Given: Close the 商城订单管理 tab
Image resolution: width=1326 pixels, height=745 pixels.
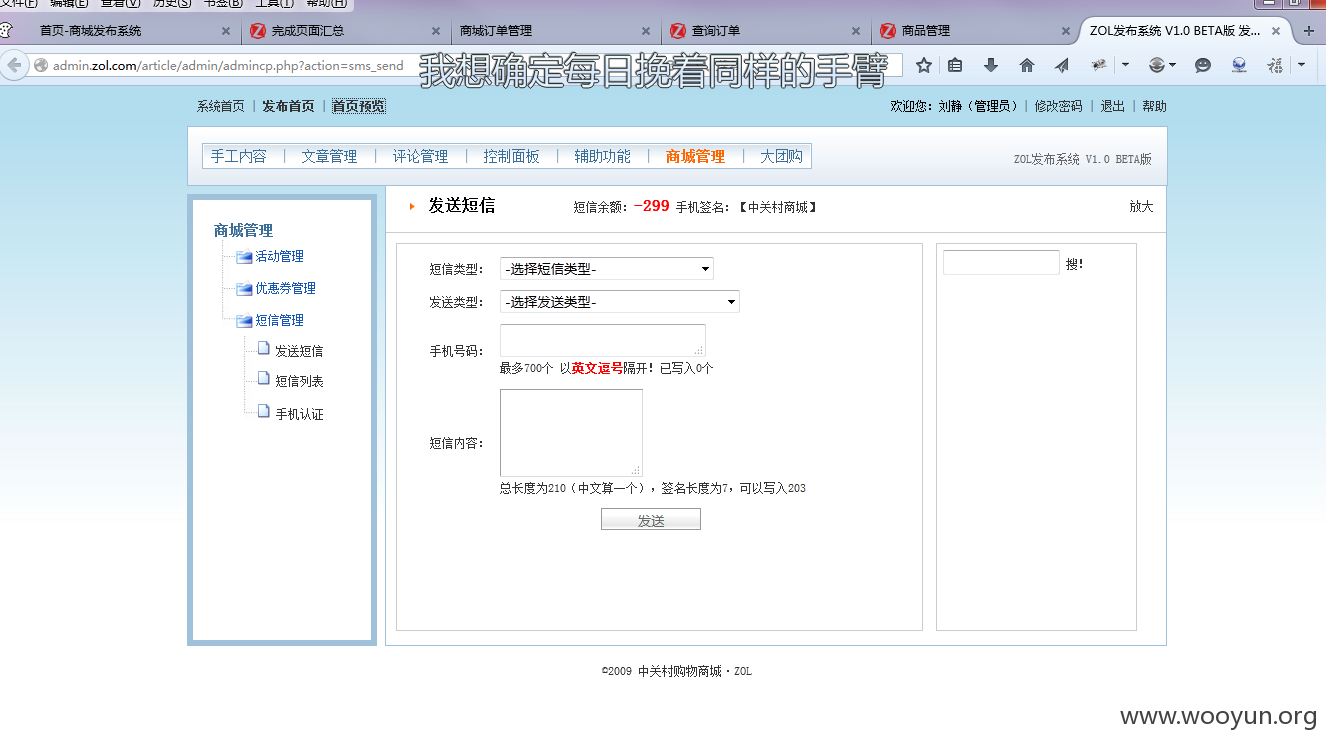Looking at the screenshot, I should coord(646,31).
